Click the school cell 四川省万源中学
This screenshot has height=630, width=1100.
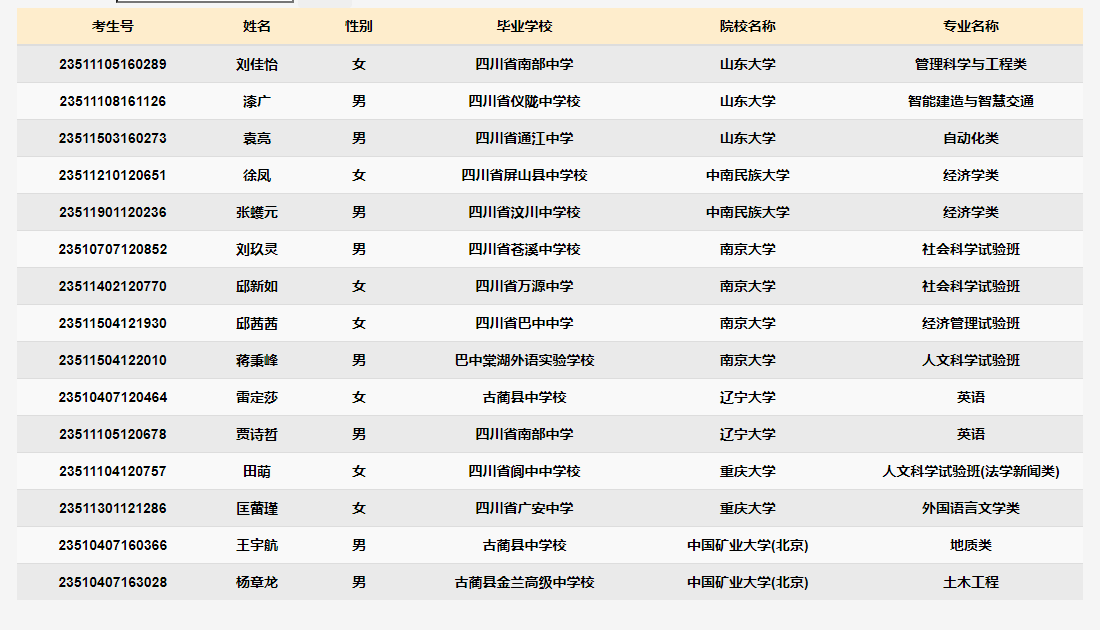(524, 287)
